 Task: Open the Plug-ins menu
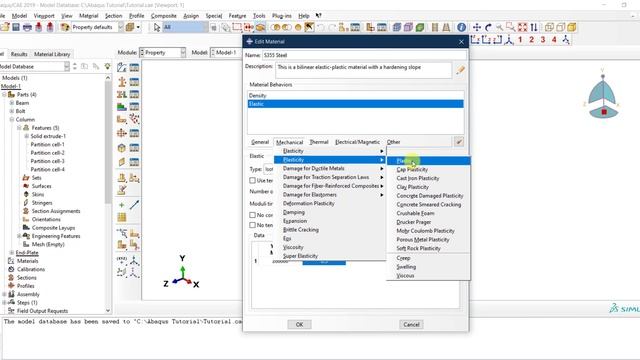click(282, 16)
